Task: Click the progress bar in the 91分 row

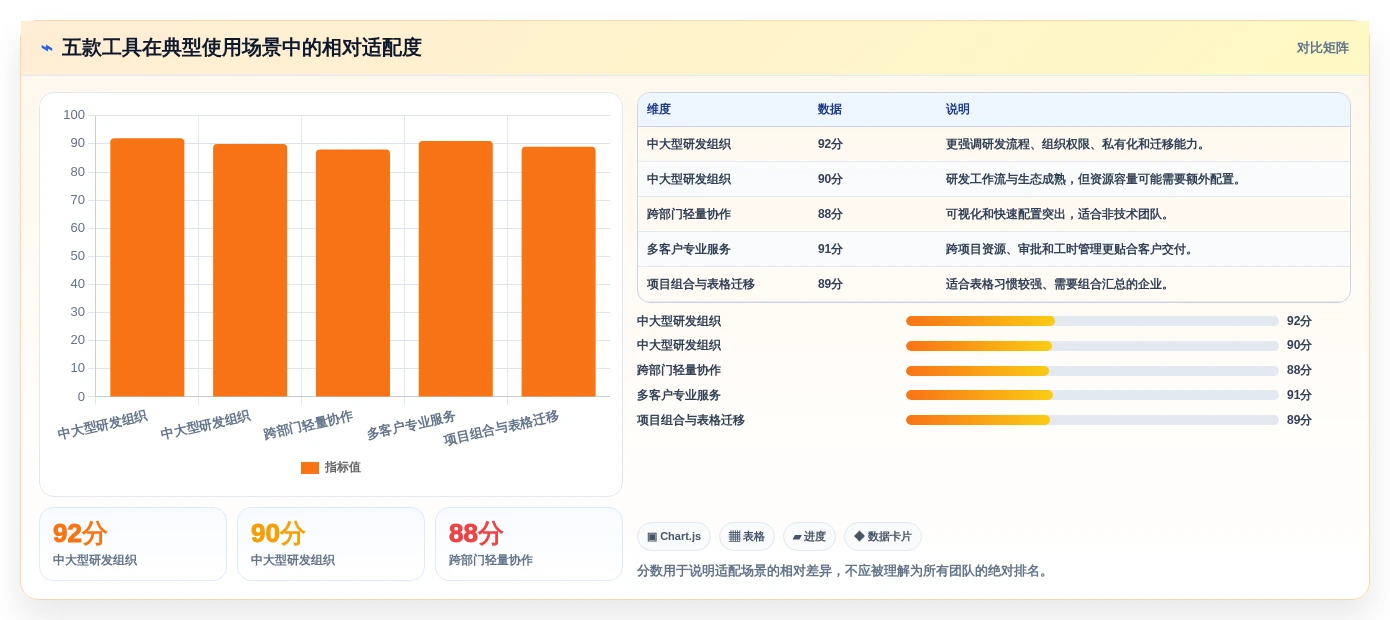Action: pos(1092,395)
